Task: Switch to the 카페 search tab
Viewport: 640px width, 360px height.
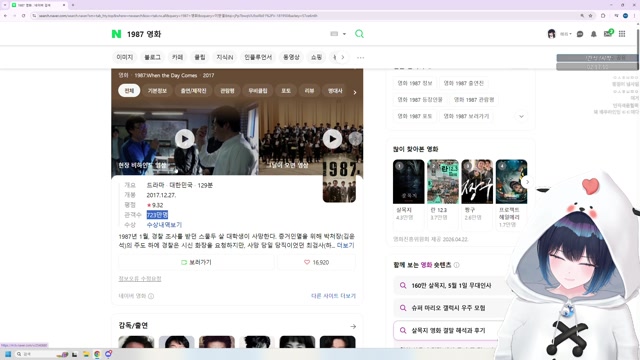Action: (x=177, y=57)
